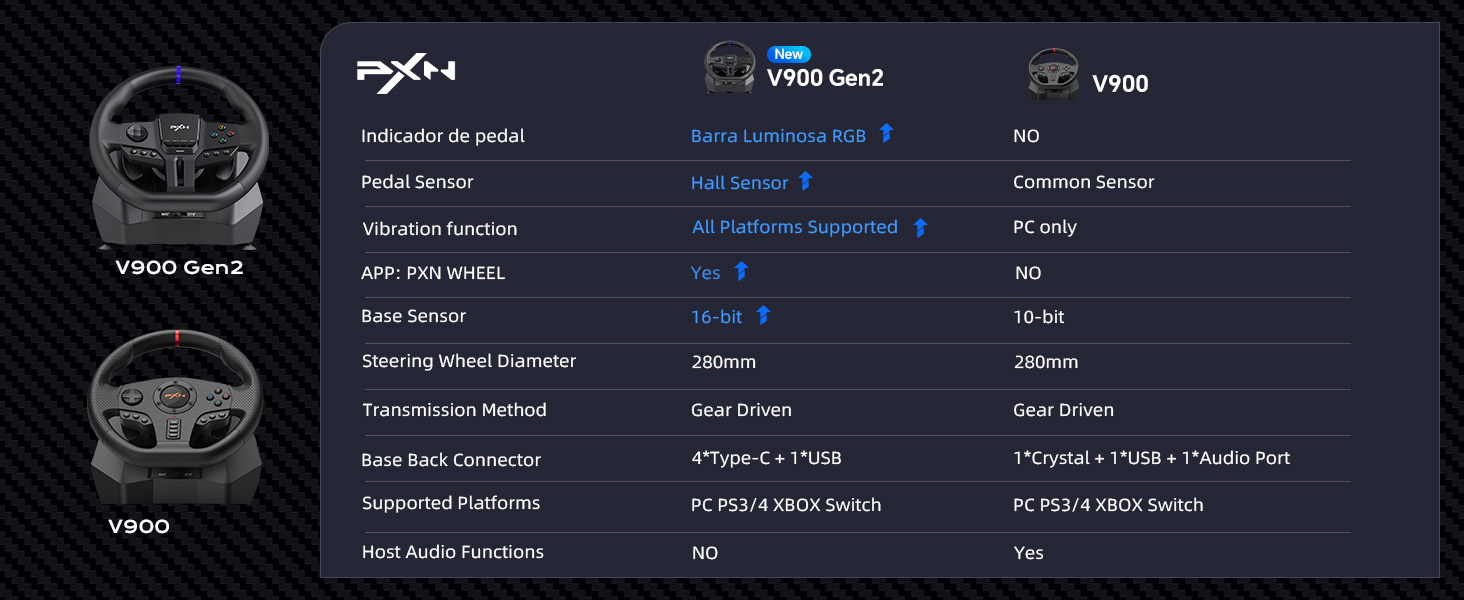
Task: Click the "V900 Gen2" caption under left image
Action: point(179,268)
